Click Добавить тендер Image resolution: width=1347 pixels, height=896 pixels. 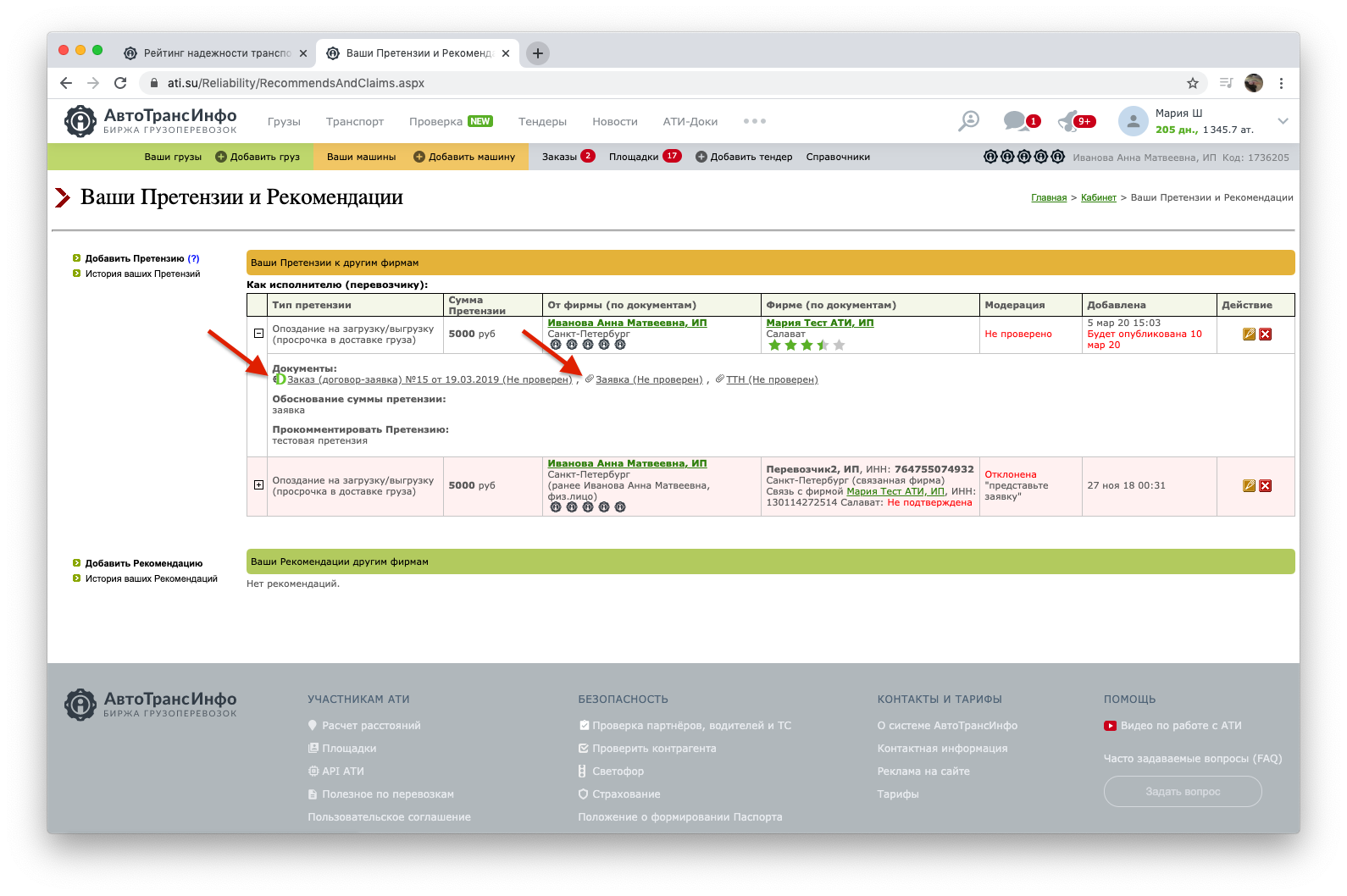744,157
